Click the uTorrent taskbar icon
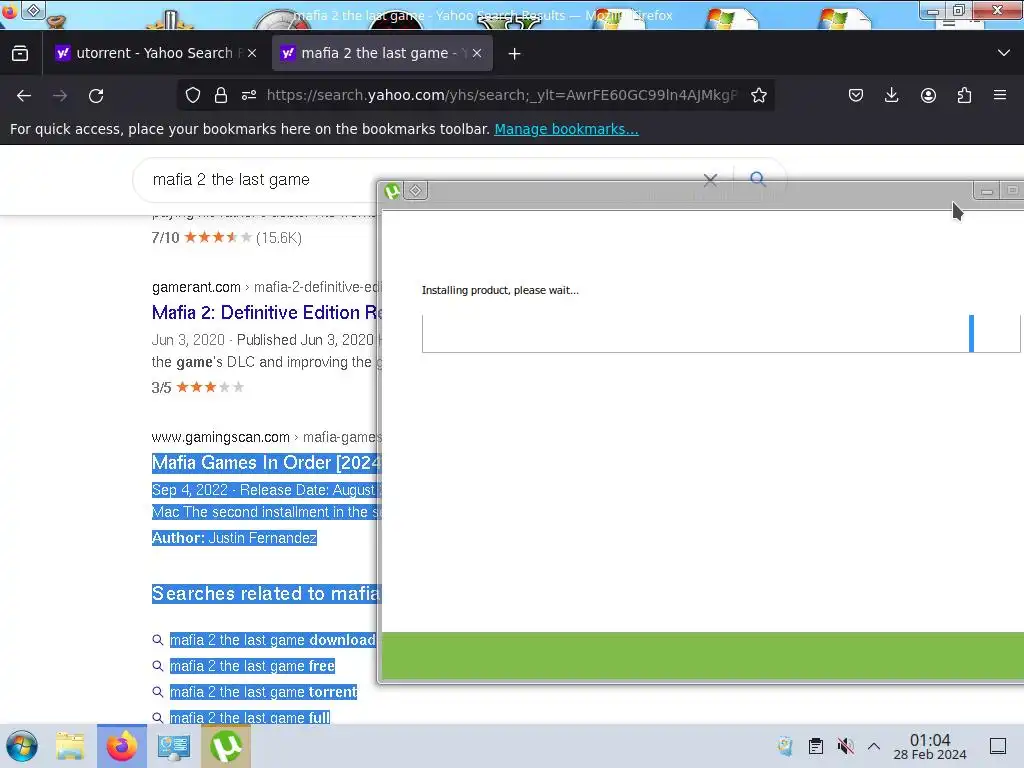Image resolution: width=1024 pixels, height=768 pixels. pos(226,746)
